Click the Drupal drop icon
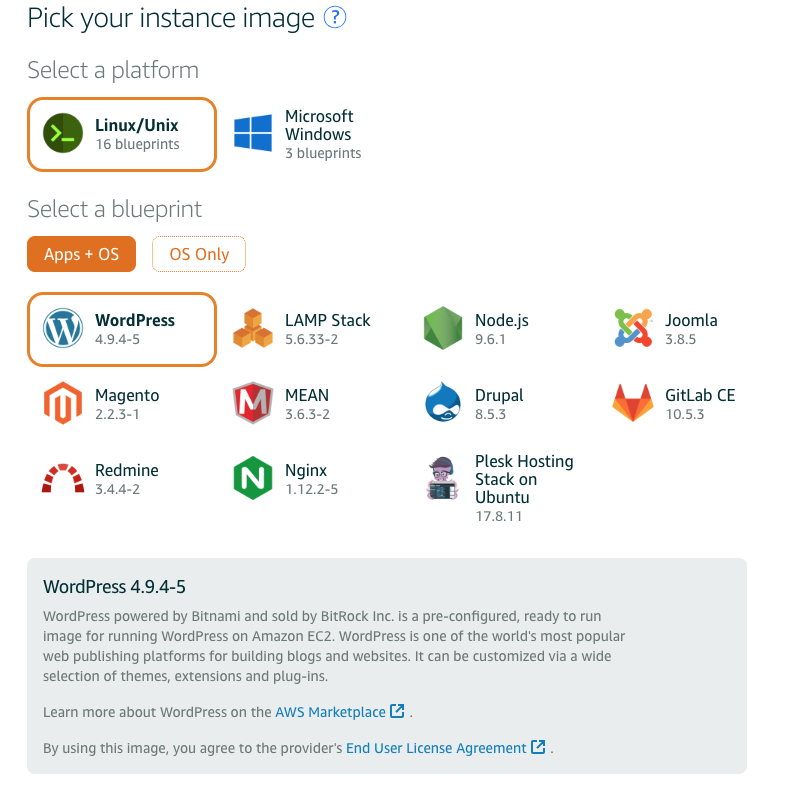The width and height of the screenshot is (785, 793). point(443,404)
